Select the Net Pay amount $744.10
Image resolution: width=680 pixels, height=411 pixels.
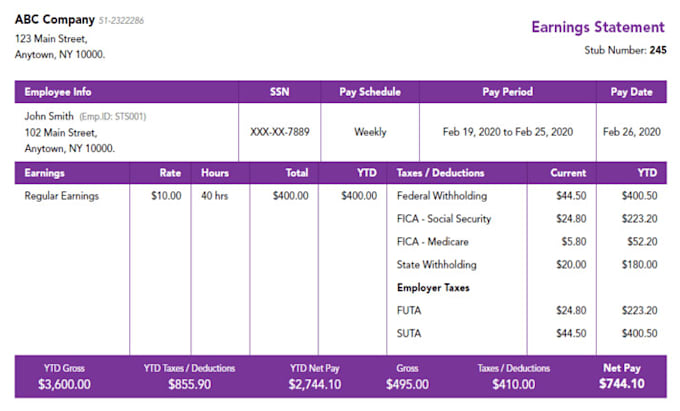pyautogui.click(x=622, y=384)
